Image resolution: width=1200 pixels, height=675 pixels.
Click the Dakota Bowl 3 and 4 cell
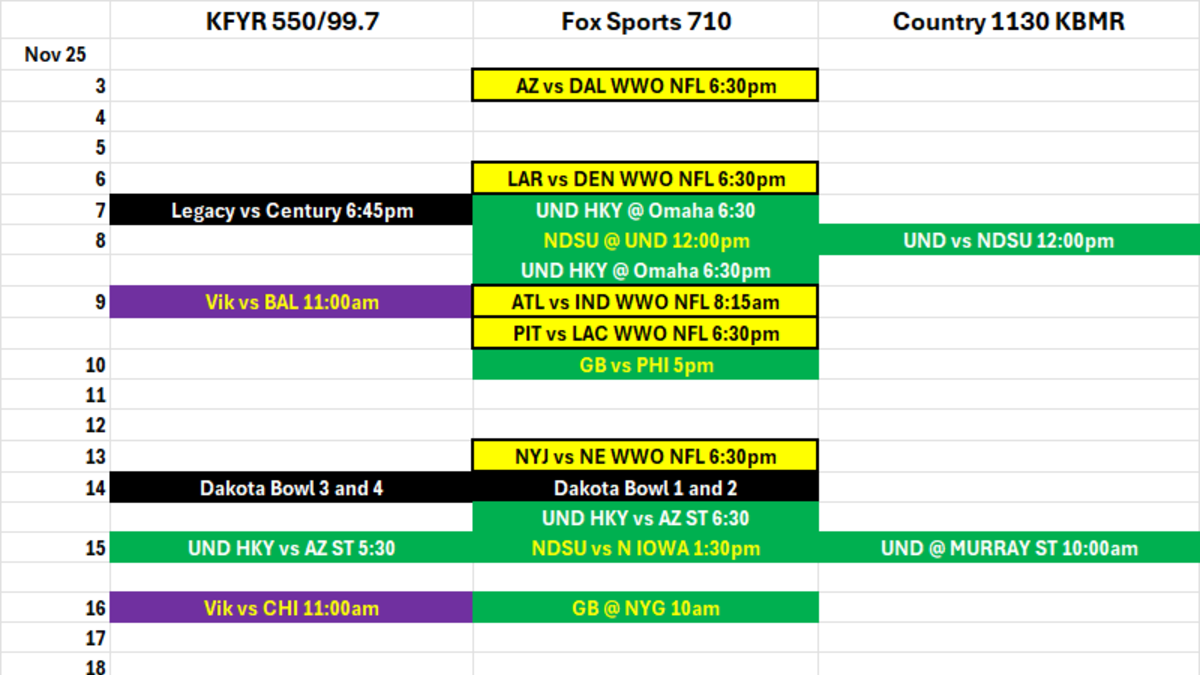[291, 488]
